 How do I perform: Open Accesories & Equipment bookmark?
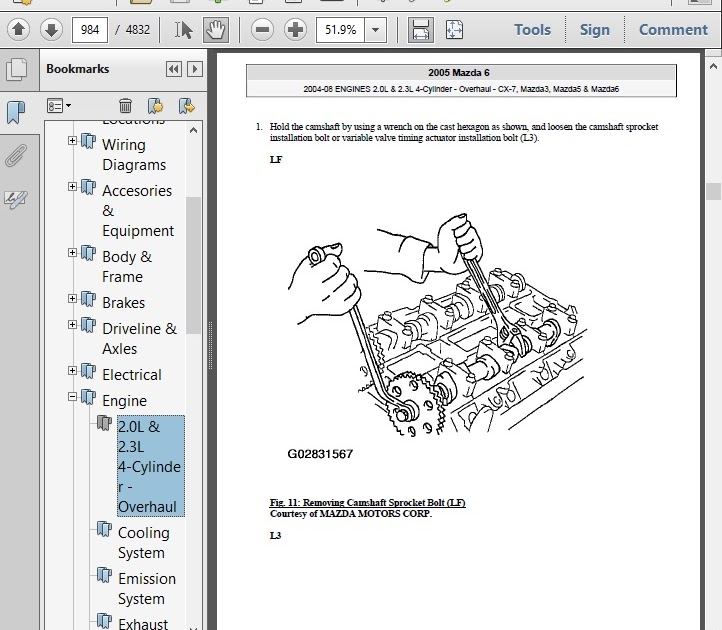138,210
